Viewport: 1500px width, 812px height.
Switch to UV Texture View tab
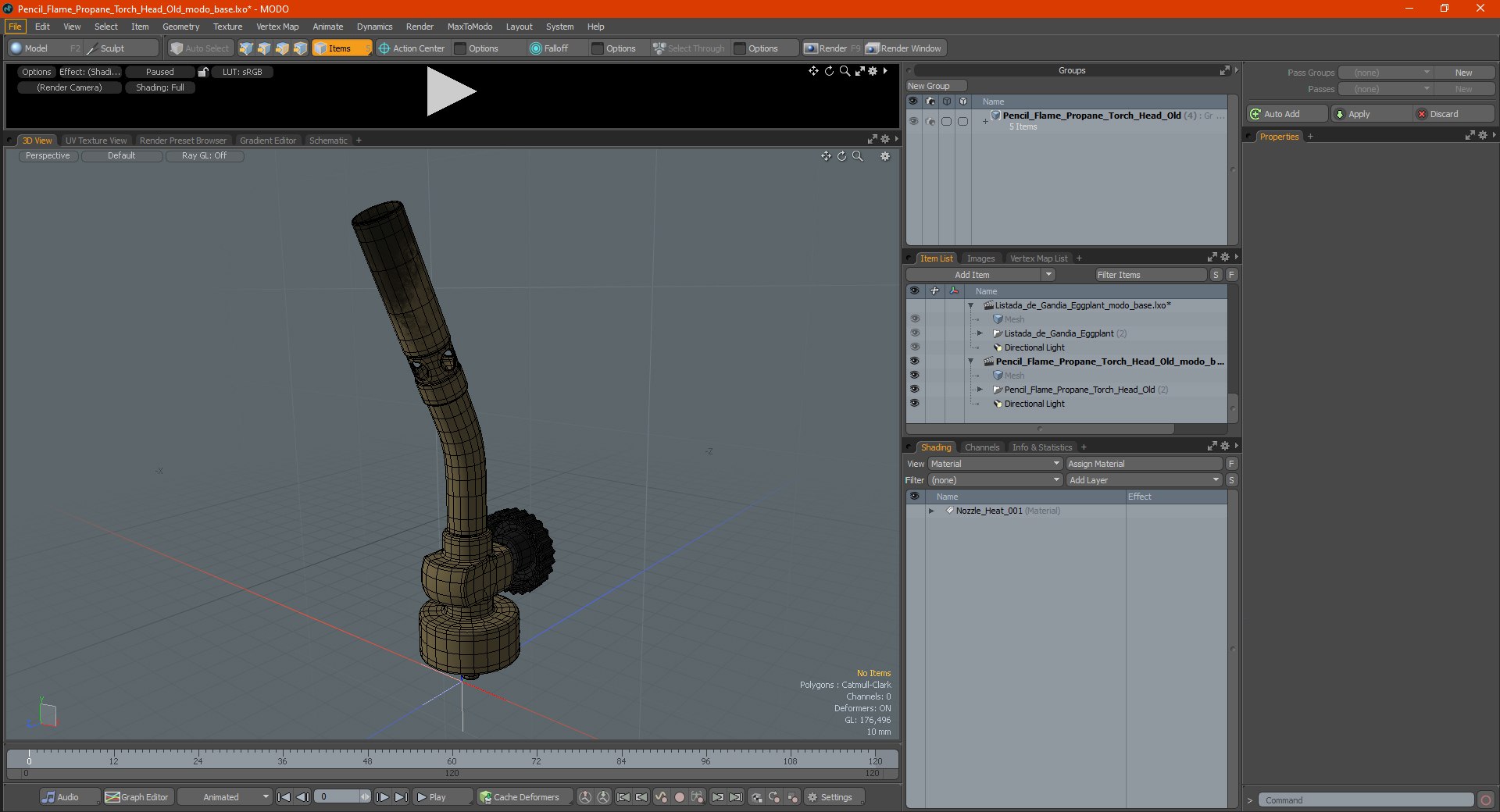pos(96,141)
